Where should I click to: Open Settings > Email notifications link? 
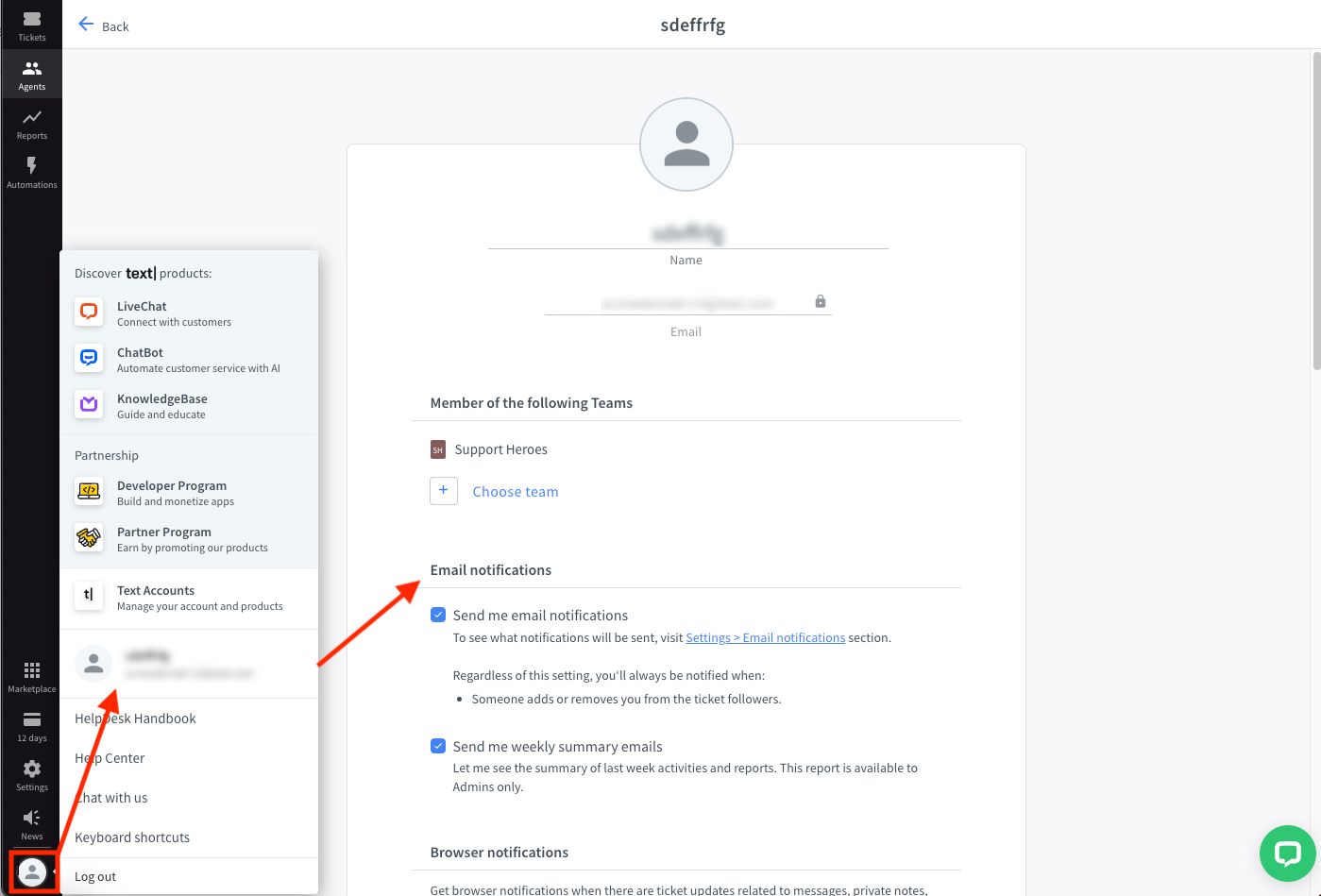[x=765, y=637]
